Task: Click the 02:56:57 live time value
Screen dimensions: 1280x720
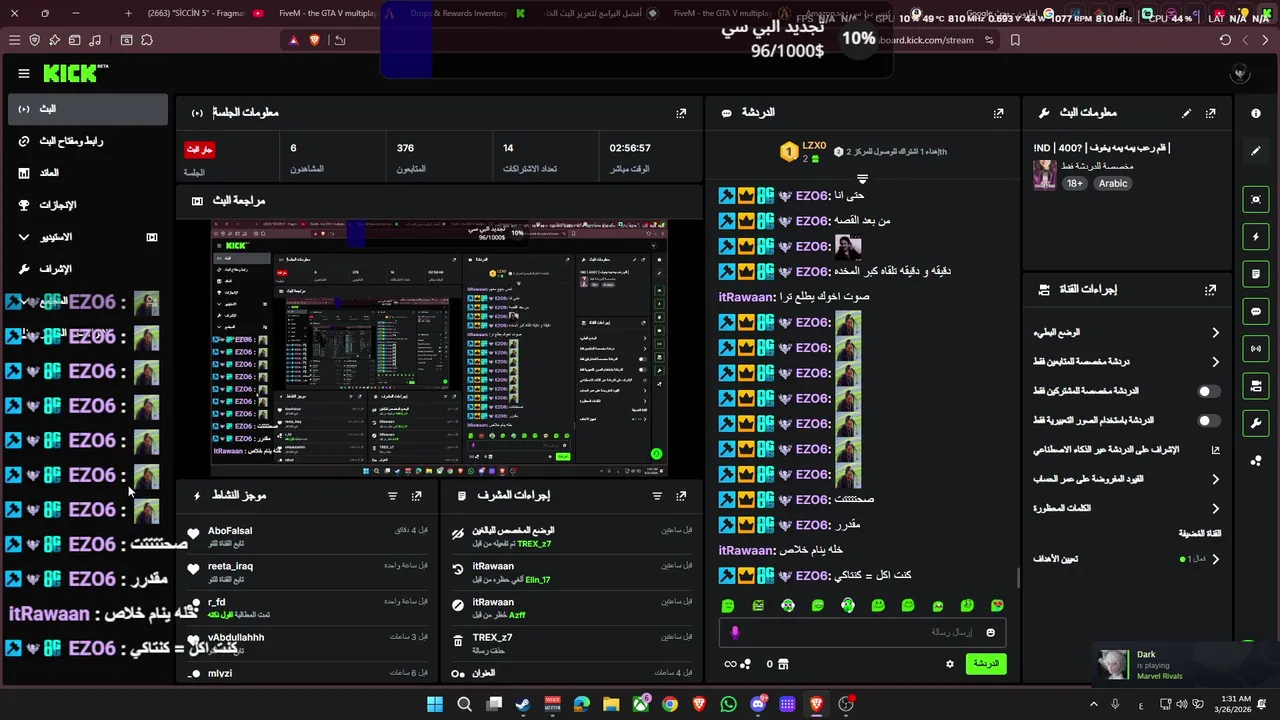Action: coord(630,148)
